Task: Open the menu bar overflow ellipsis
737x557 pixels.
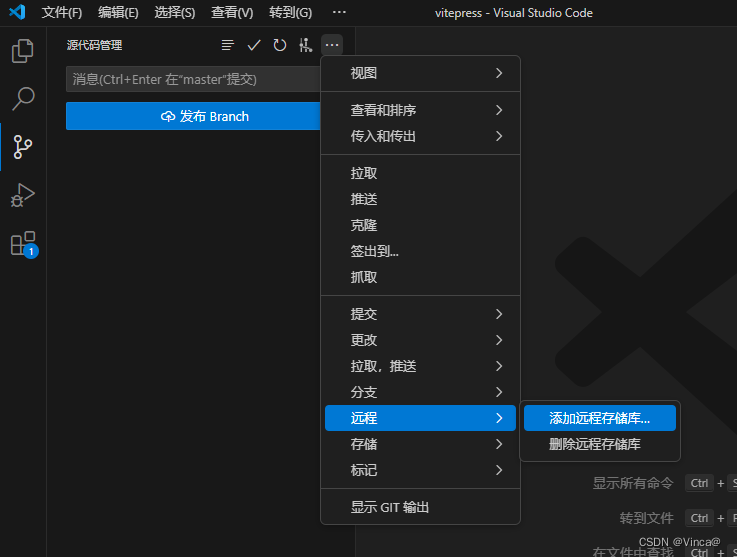Action: point(339,12)
